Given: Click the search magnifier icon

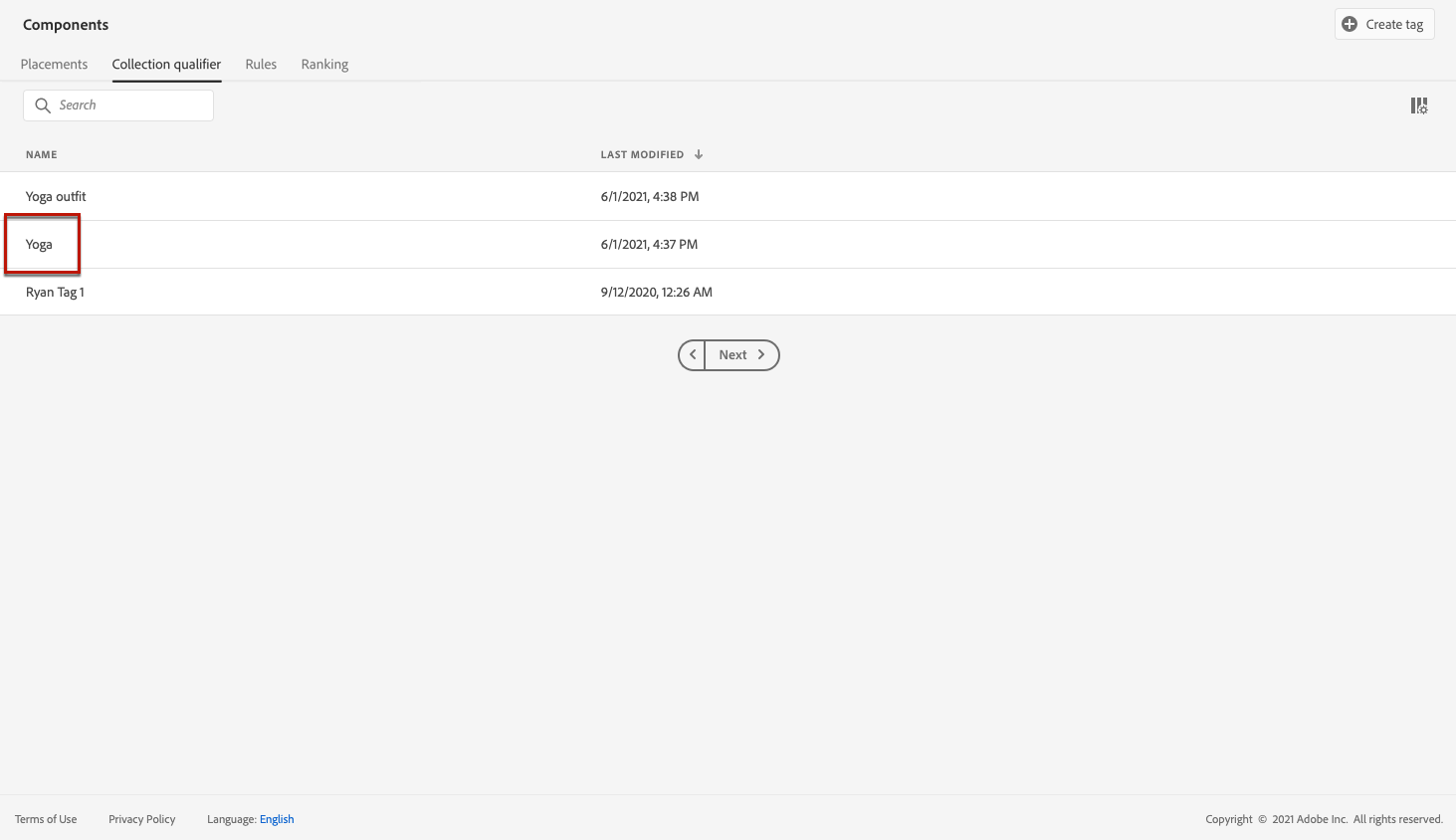Looking at the screenshot, I should [x=43, y=105].
